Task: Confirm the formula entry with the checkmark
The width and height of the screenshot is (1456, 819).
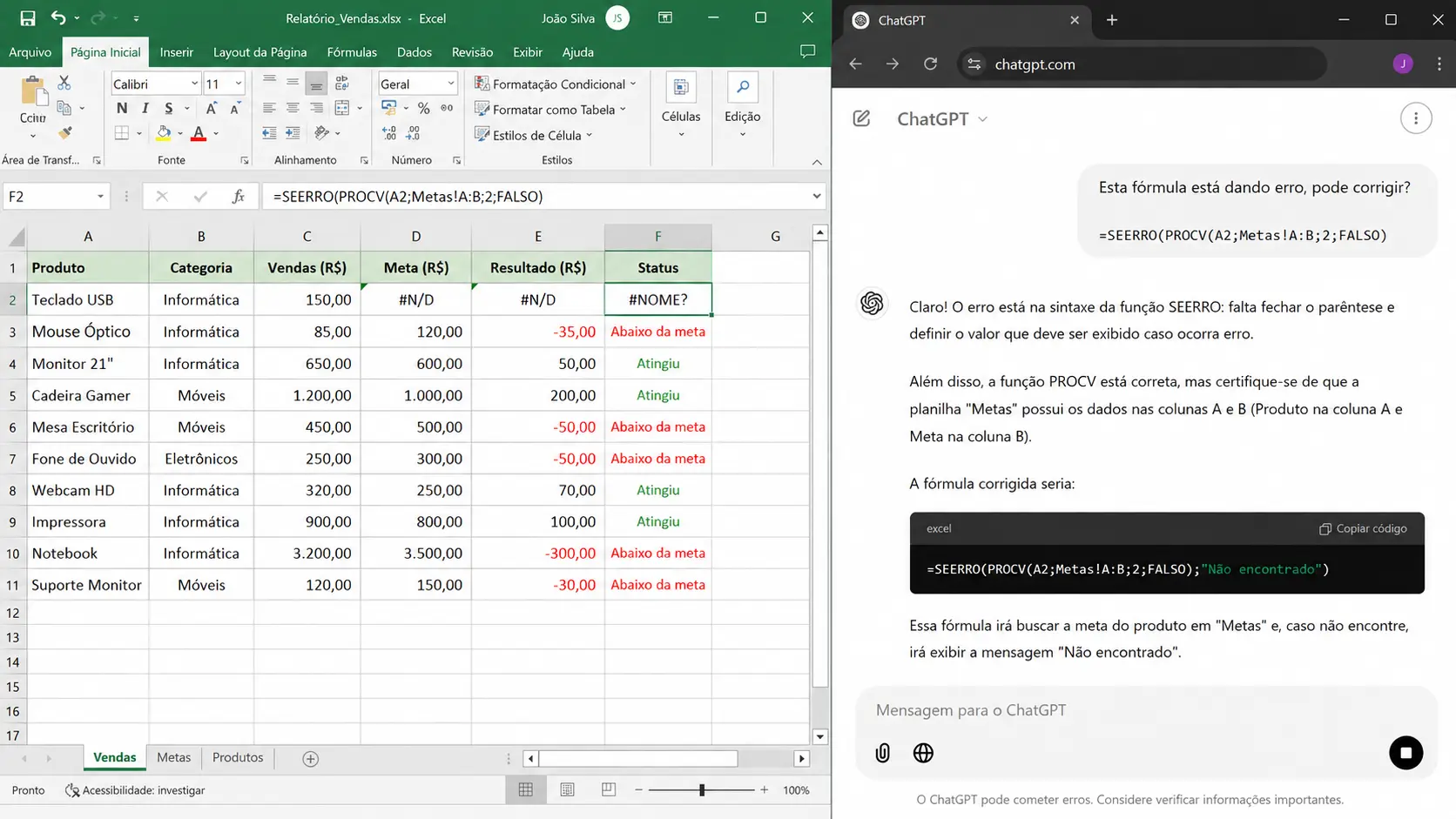Action: point(200,197)
